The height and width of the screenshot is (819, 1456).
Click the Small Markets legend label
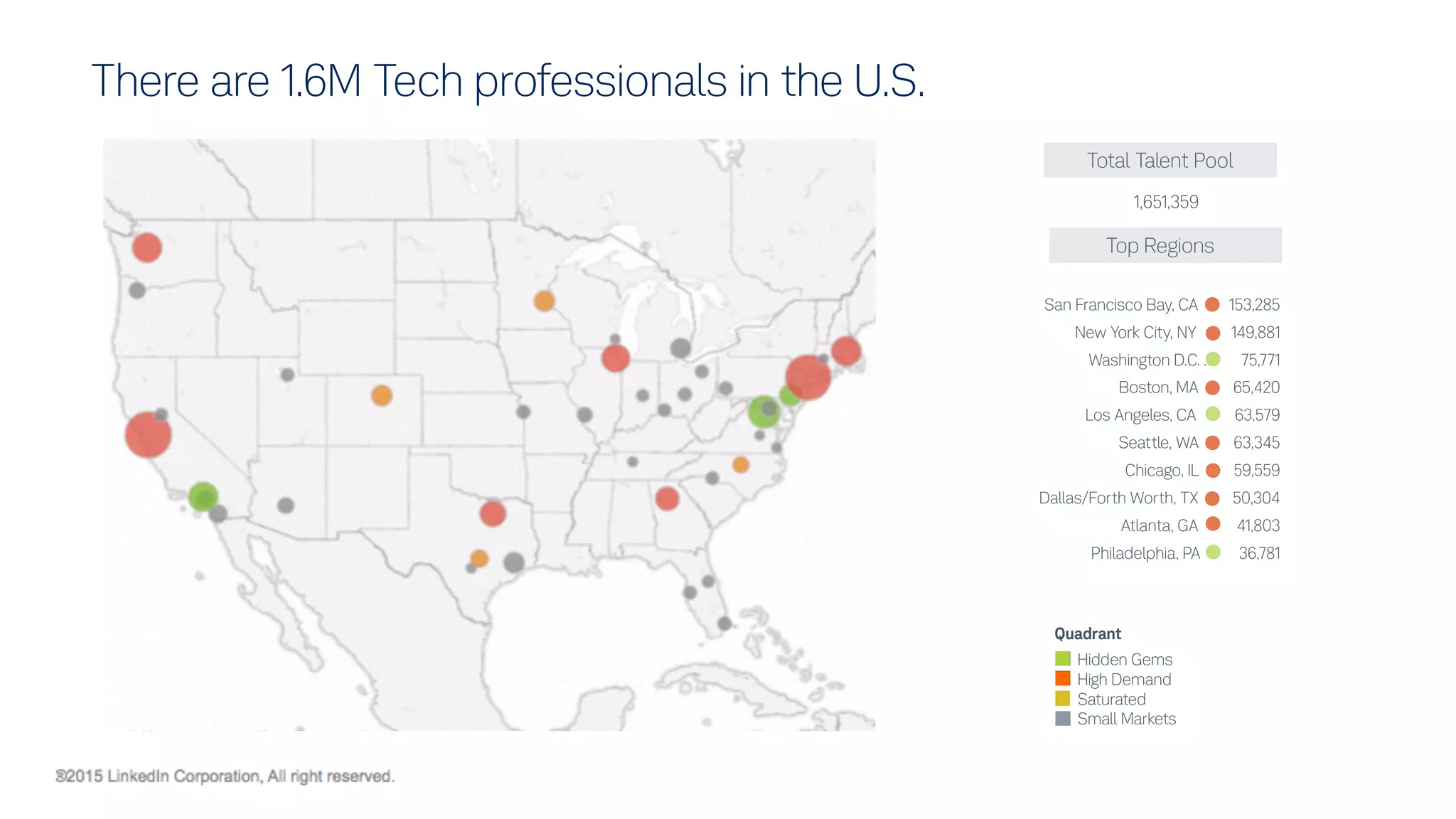tap(1127, 719)
